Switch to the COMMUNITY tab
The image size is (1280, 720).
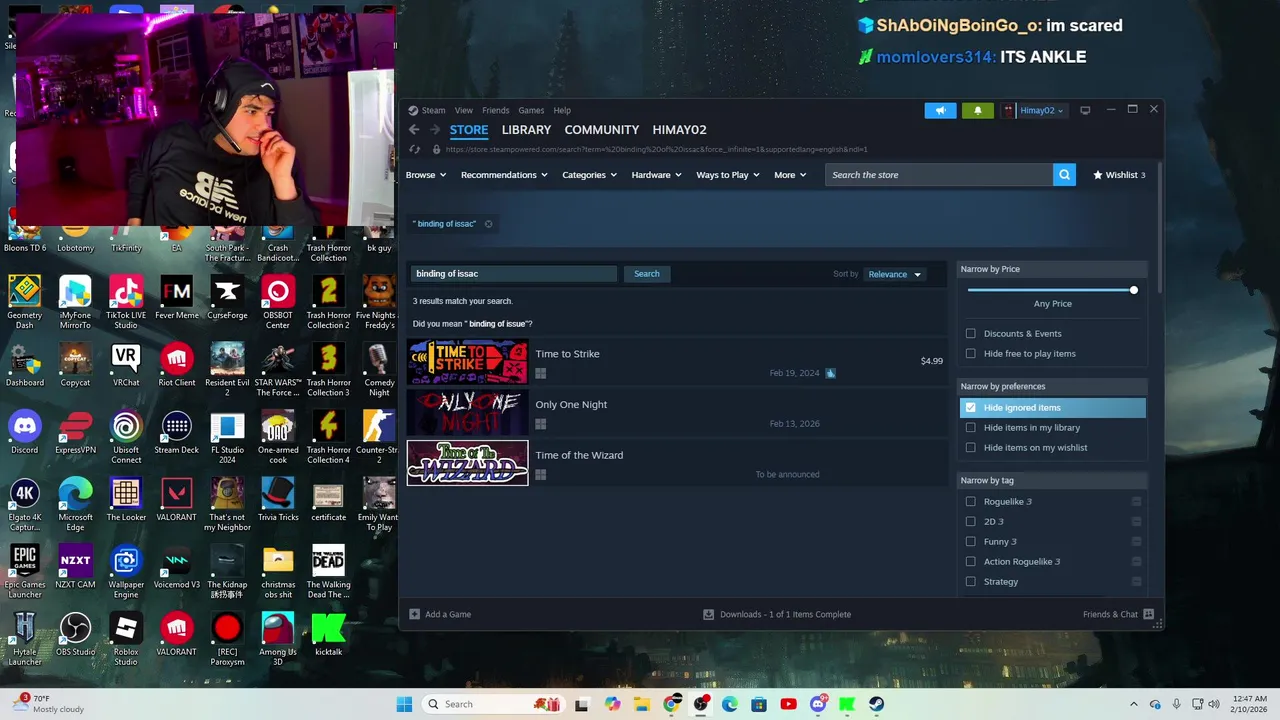click(601, 130)
